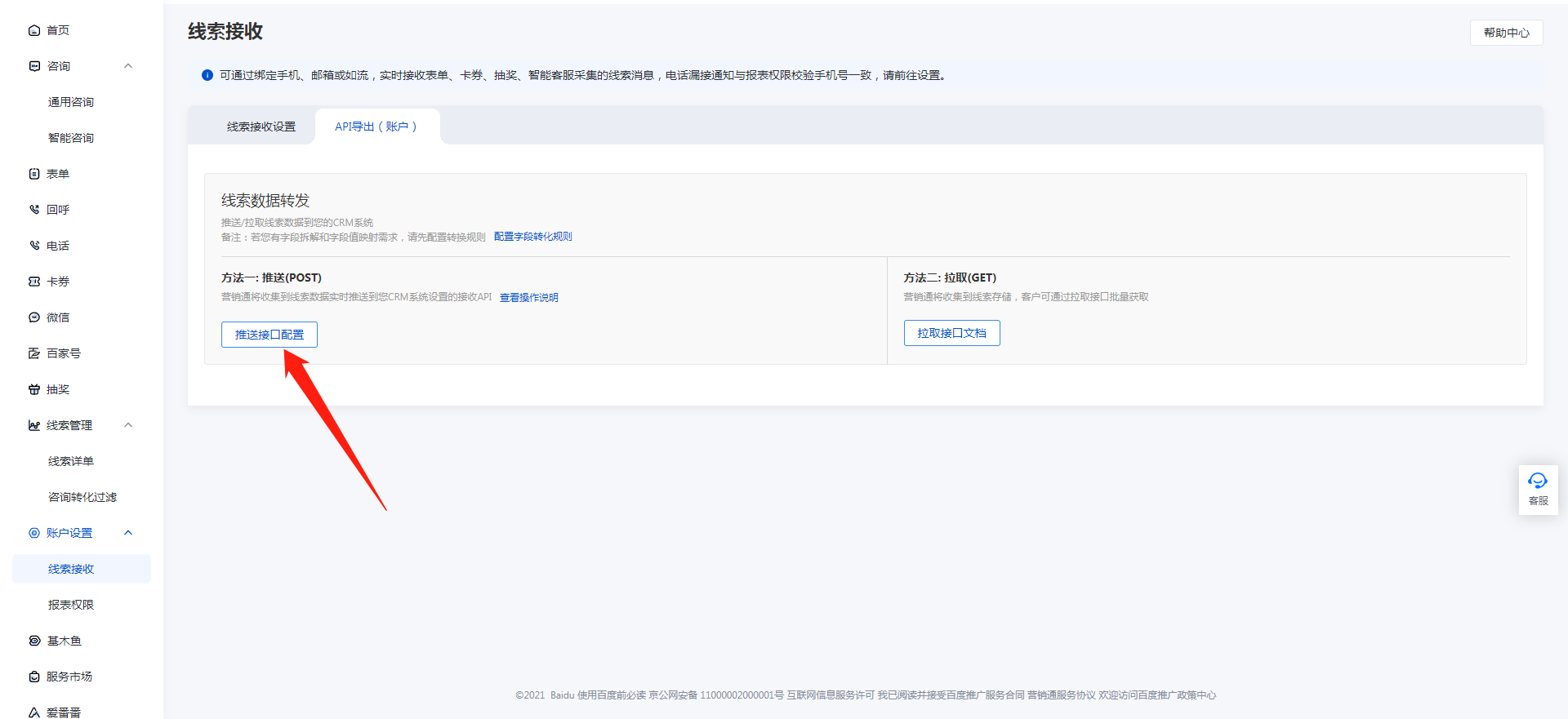
Task: Click the 电话 phone icon
Action: [x=34, y=246]
